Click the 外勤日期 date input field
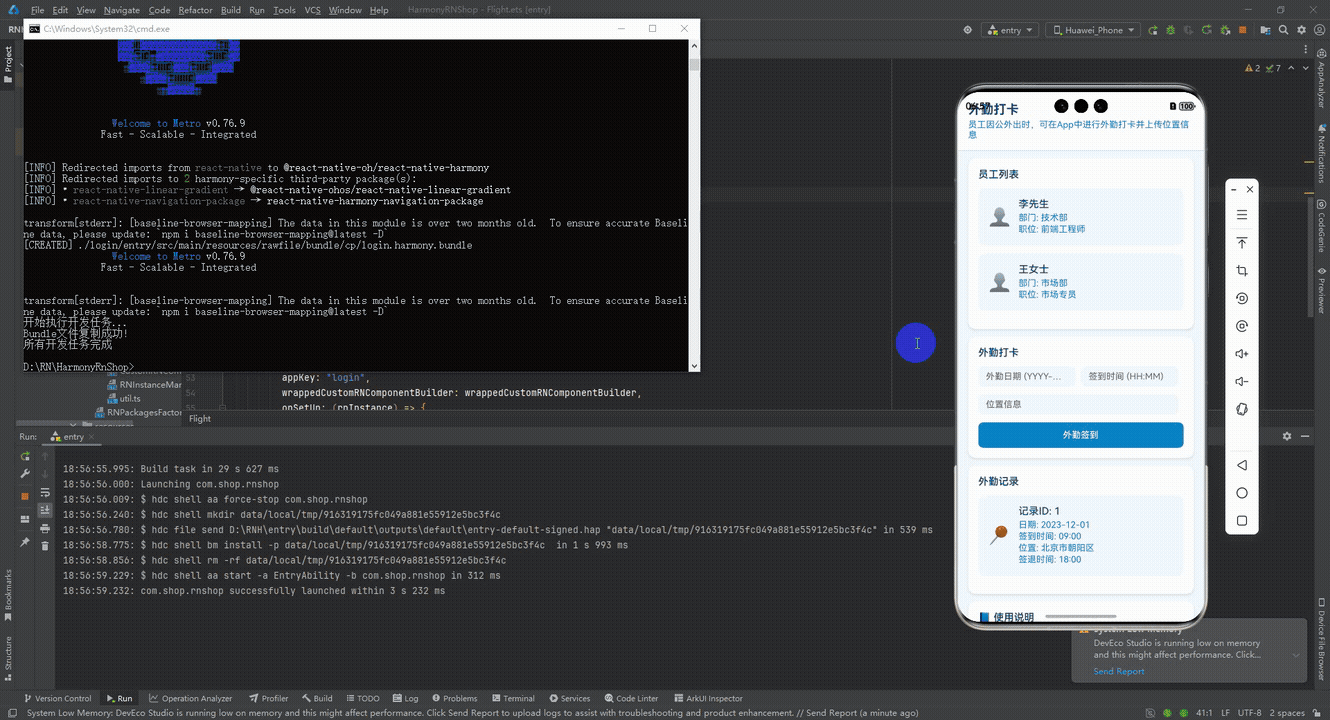The image size is (1330, 720). (x=1028, y=376)
